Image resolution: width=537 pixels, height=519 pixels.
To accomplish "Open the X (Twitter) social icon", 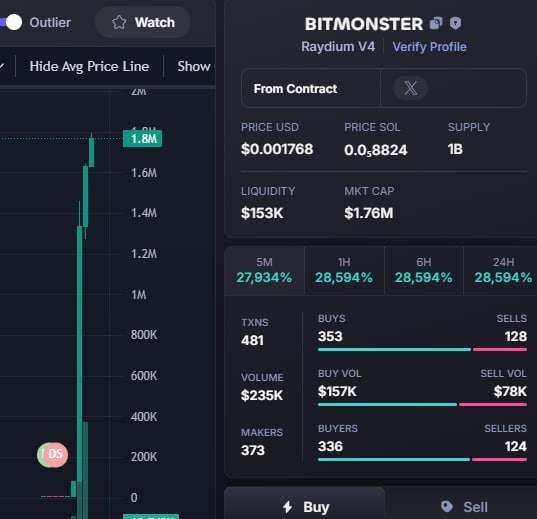I will [x=410, y=88].
